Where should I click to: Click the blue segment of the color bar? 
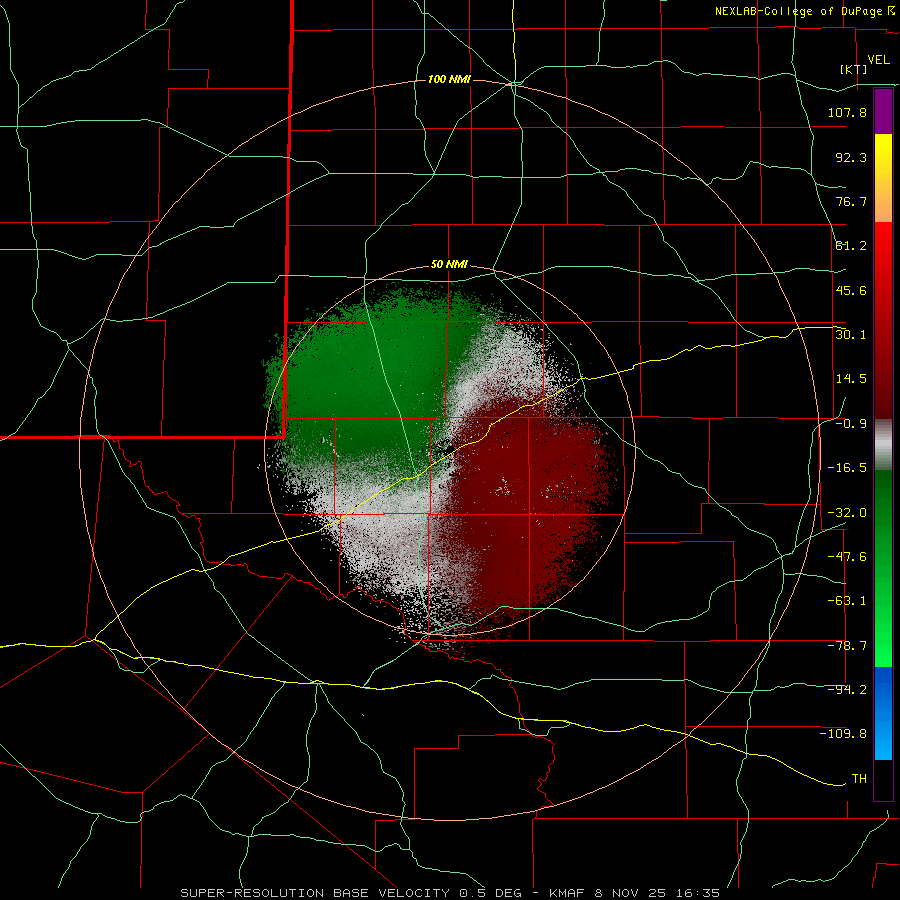coord(883,713)
